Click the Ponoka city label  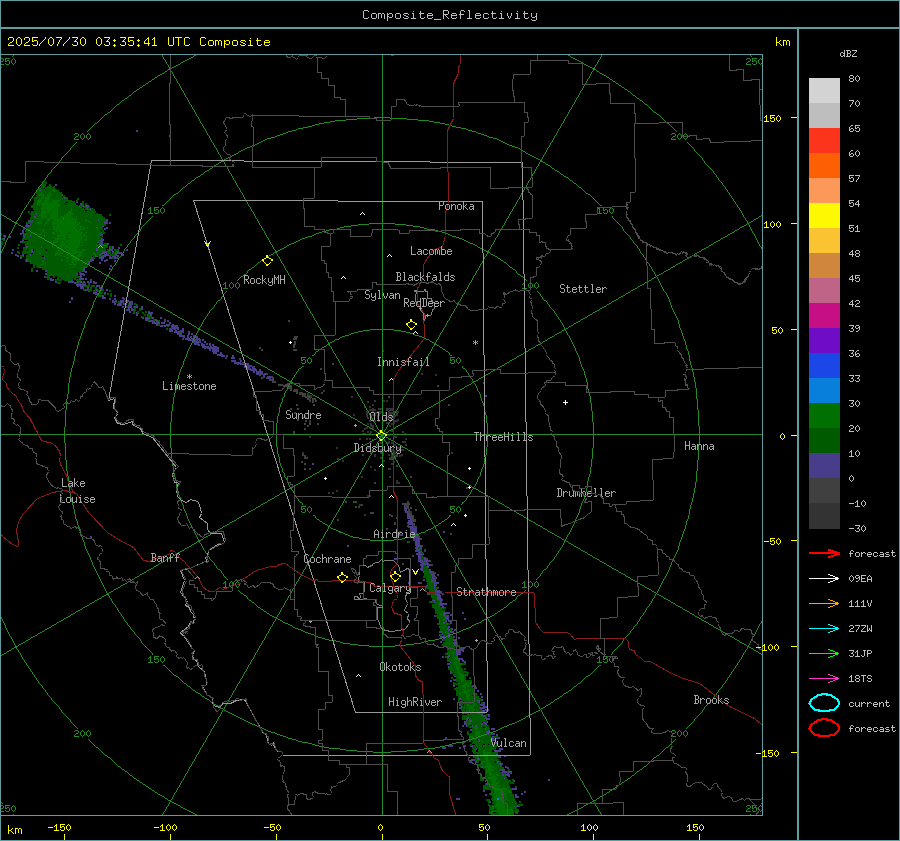point(456,206)
